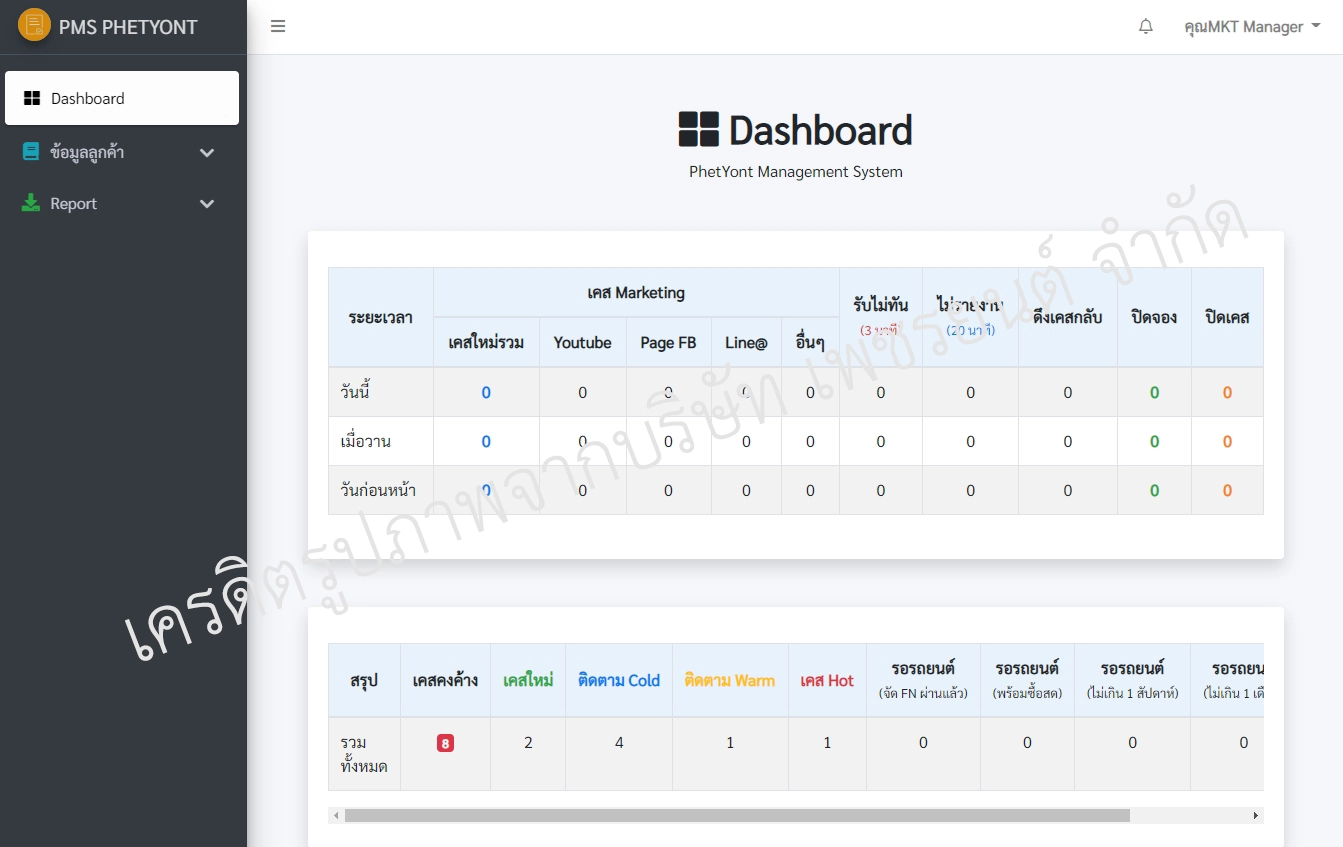Click the รวมทั้งหมด row label
Image resolution: width=1343 pixels, height=847 pixels.
(x=363, y=754)
